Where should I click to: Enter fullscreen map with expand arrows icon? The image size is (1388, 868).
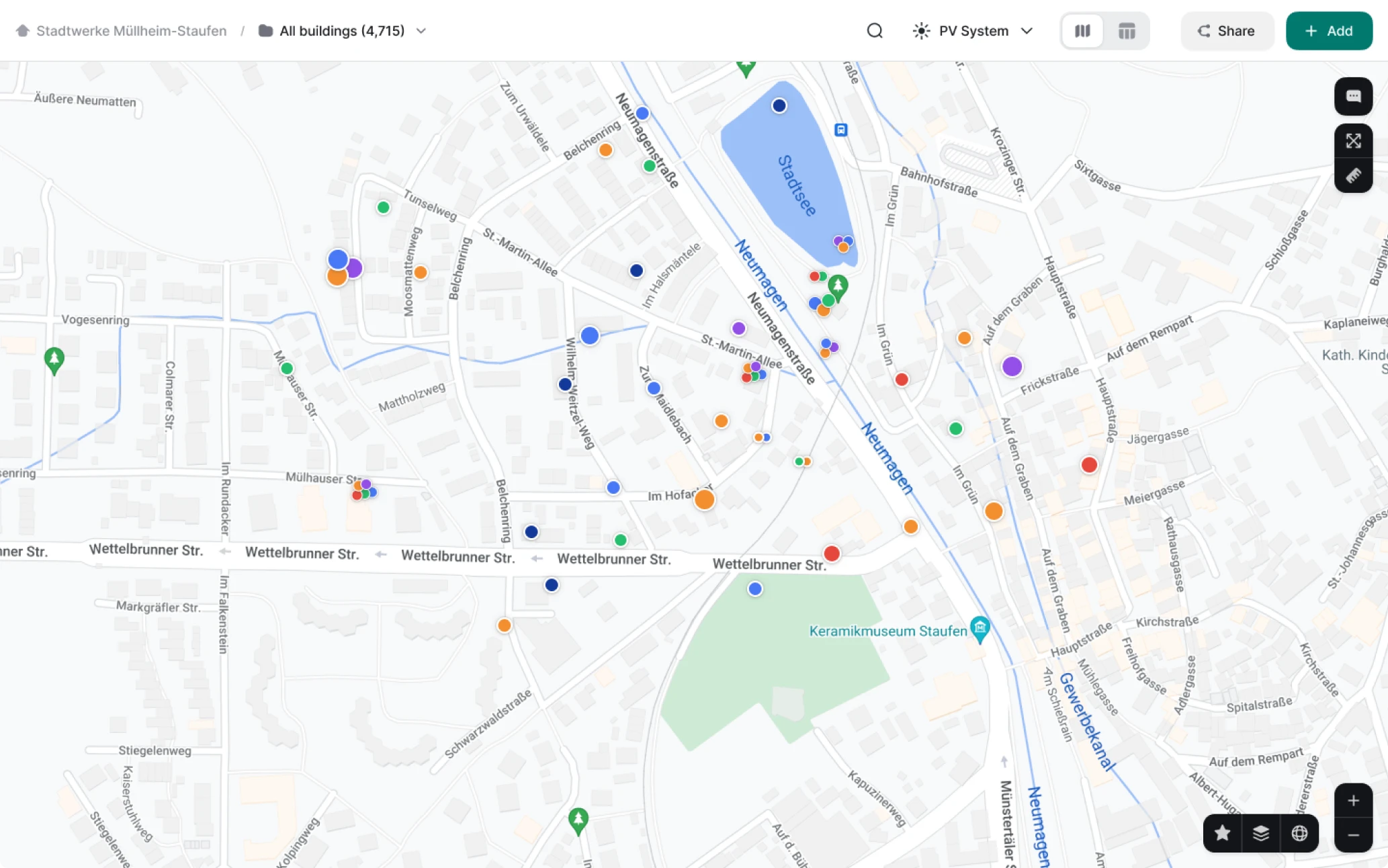[x=1353, y=141]
